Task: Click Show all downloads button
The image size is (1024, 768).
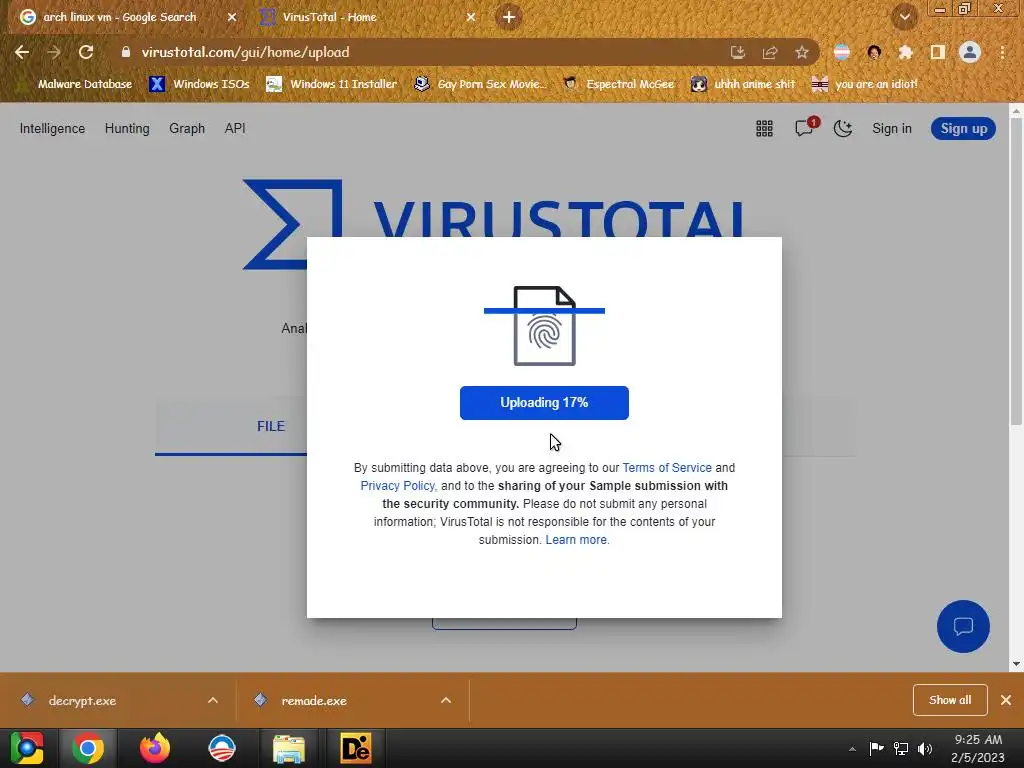Action: tap(950, 700)
